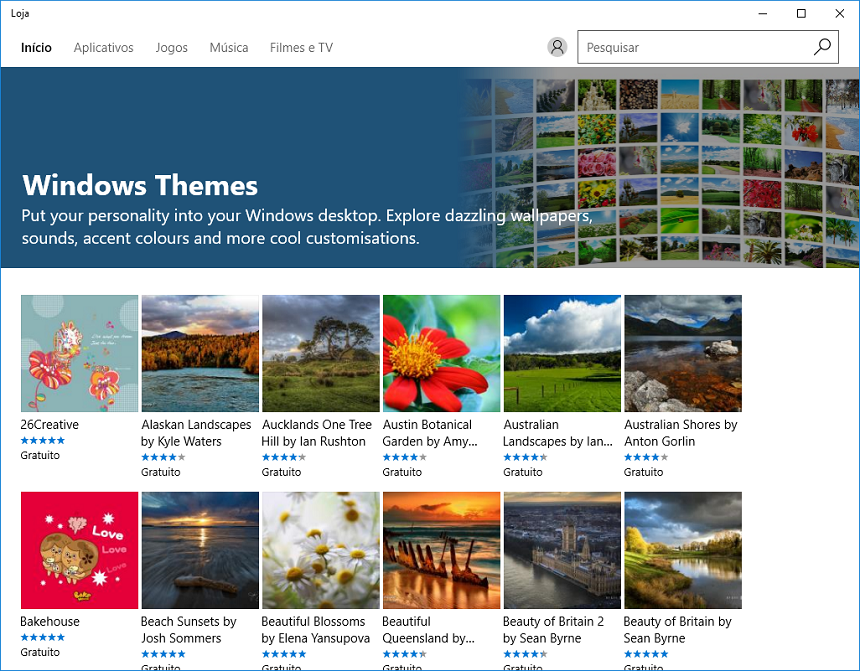Click Alaskan Landscapes by Kyle Waters title

point(196,433)
